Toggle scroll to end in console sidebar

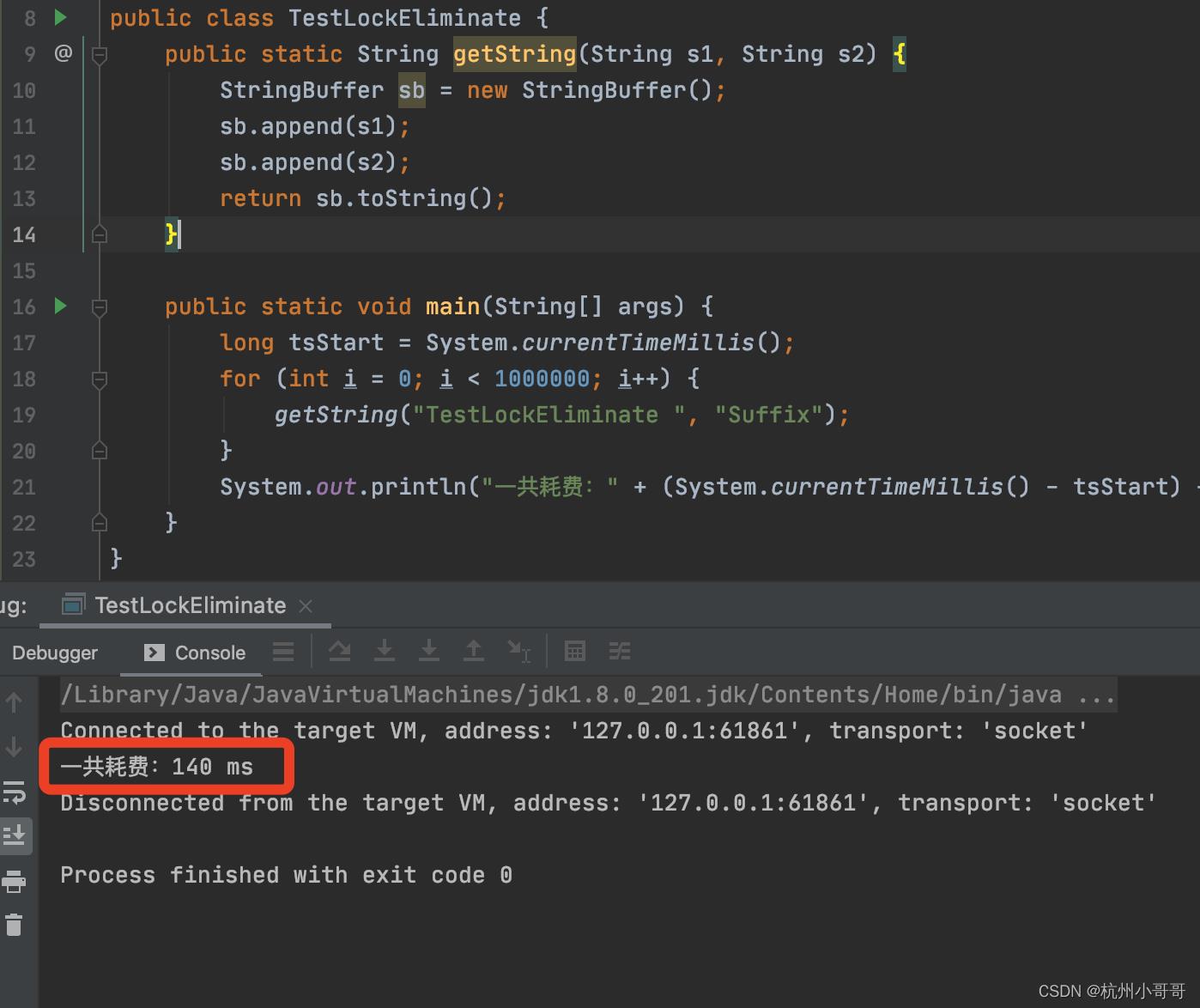point(15,835)
